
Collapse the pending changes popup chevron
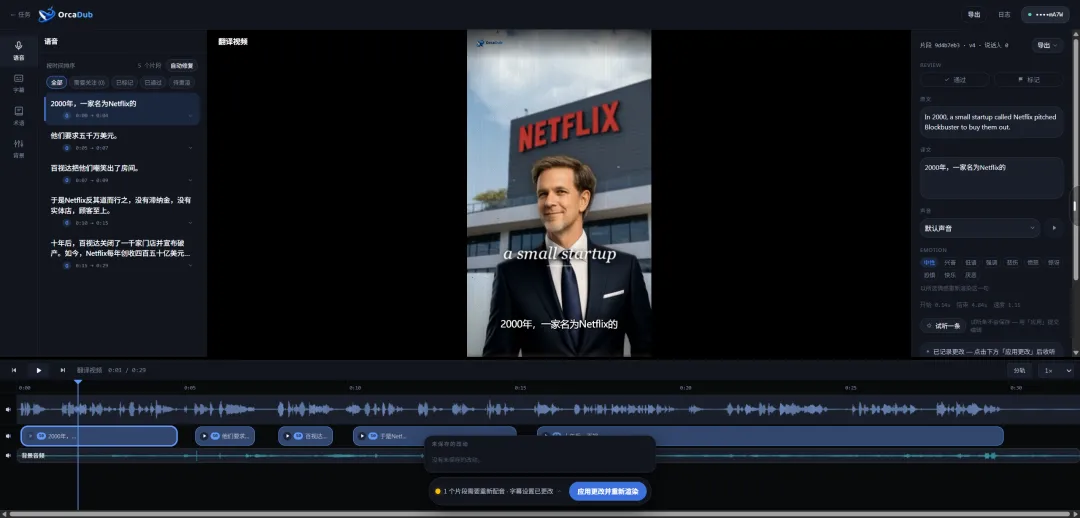(x=559, y=491)
